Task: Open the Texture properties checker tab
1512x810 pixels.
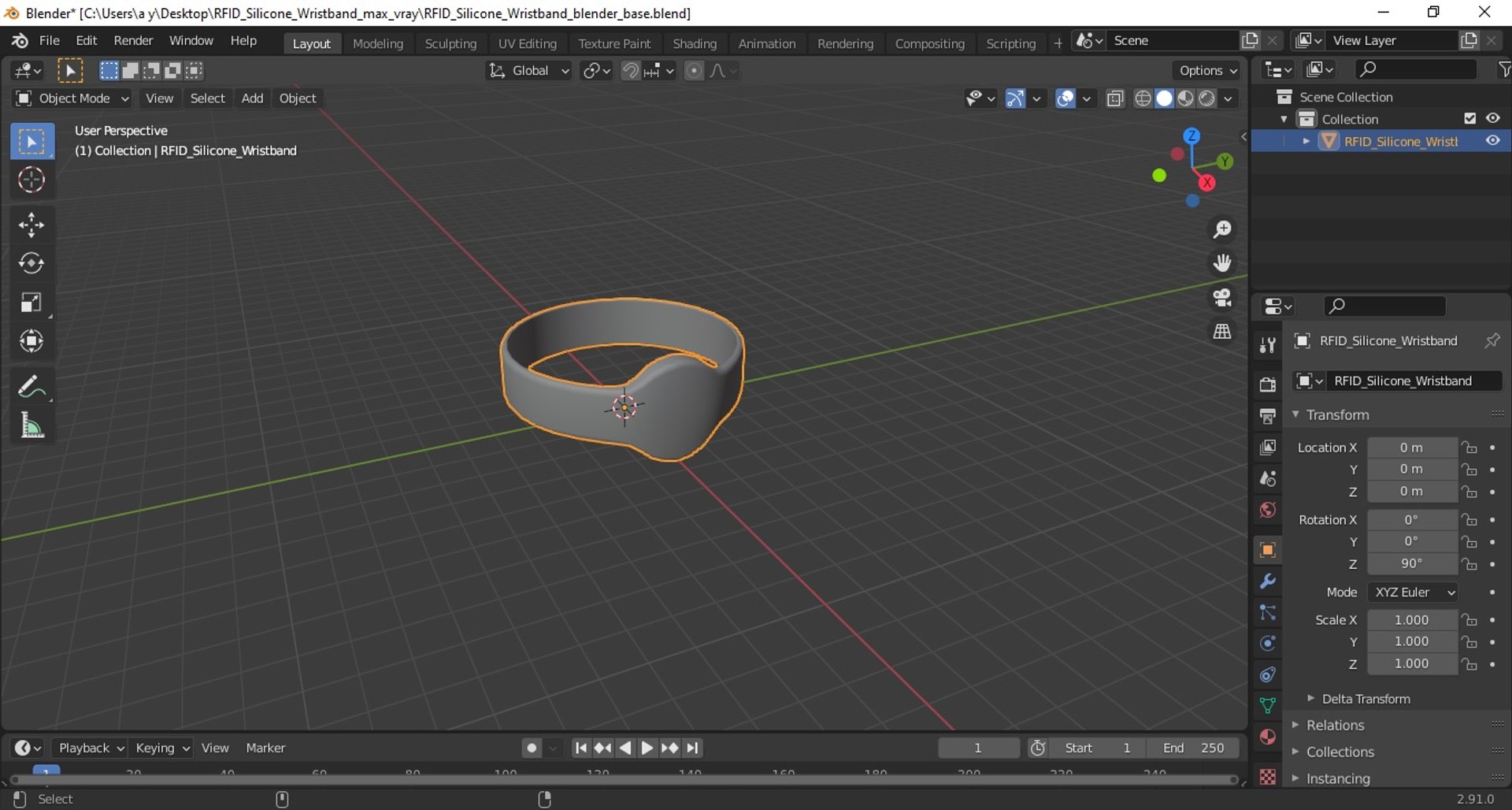Action: pos(1267,777)
